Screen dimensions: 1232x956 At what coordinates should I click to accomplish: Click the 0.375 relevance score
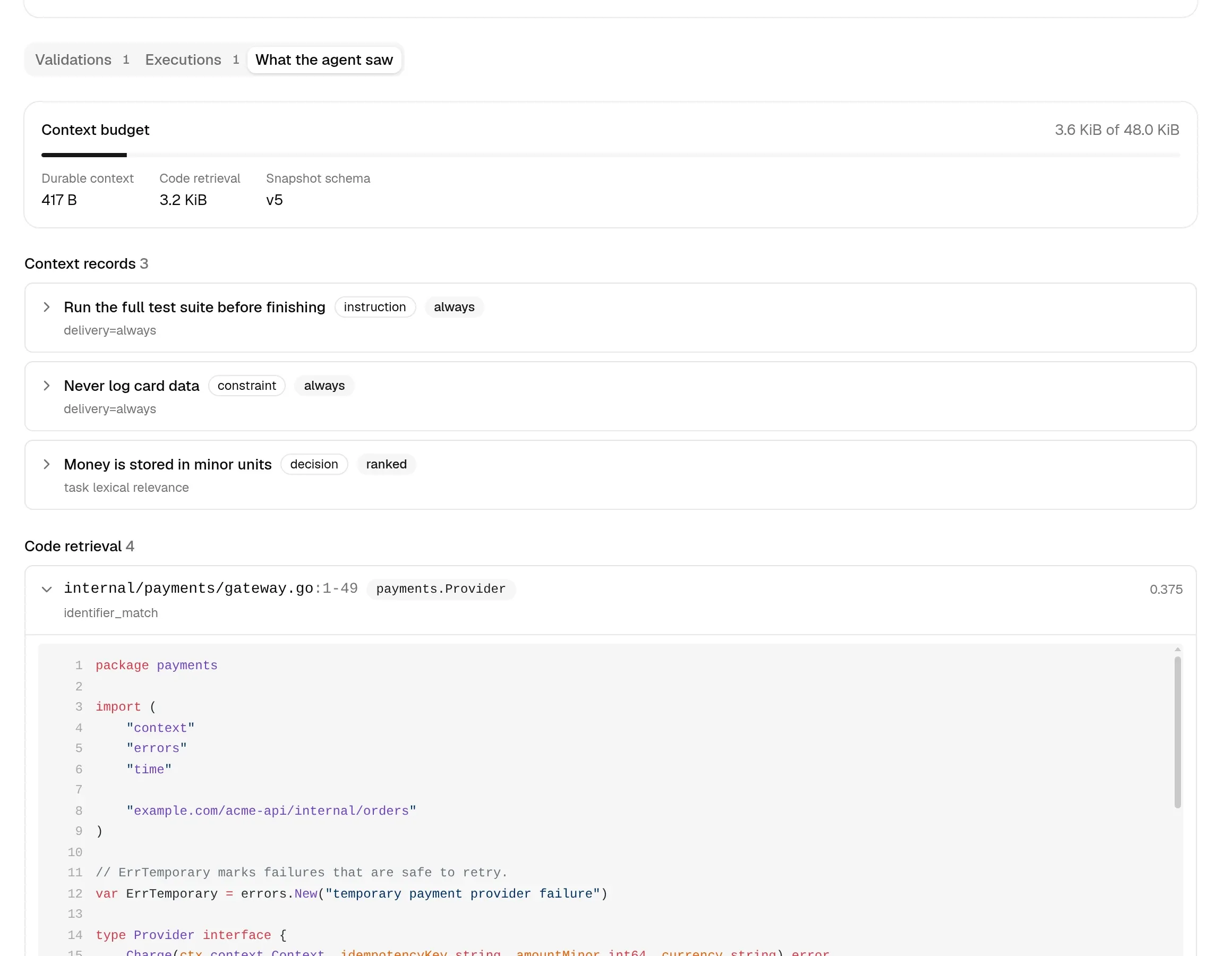(1166, 589)
